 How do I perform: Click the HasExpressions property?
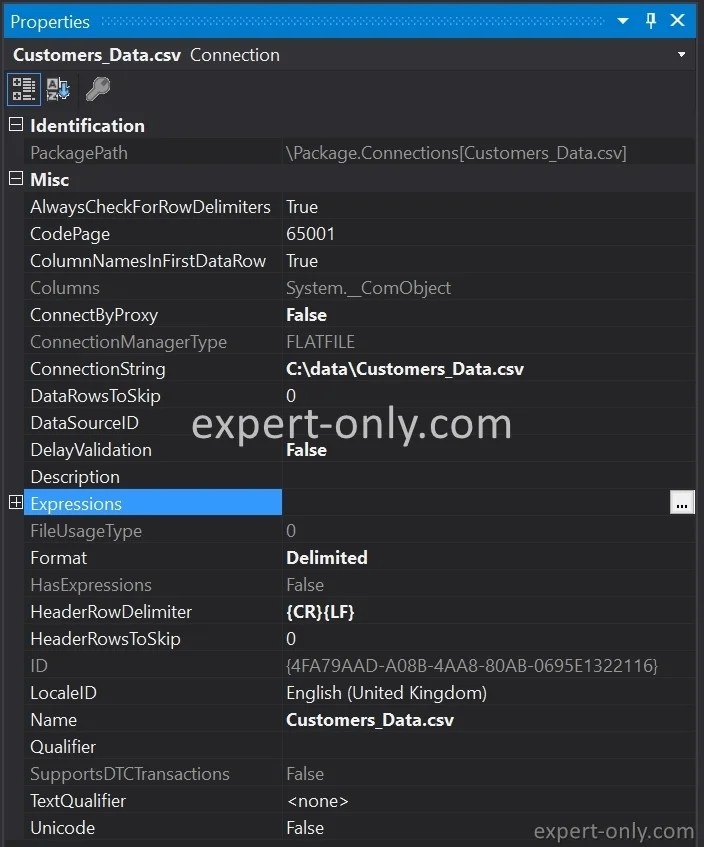click(x=91, y=585)
